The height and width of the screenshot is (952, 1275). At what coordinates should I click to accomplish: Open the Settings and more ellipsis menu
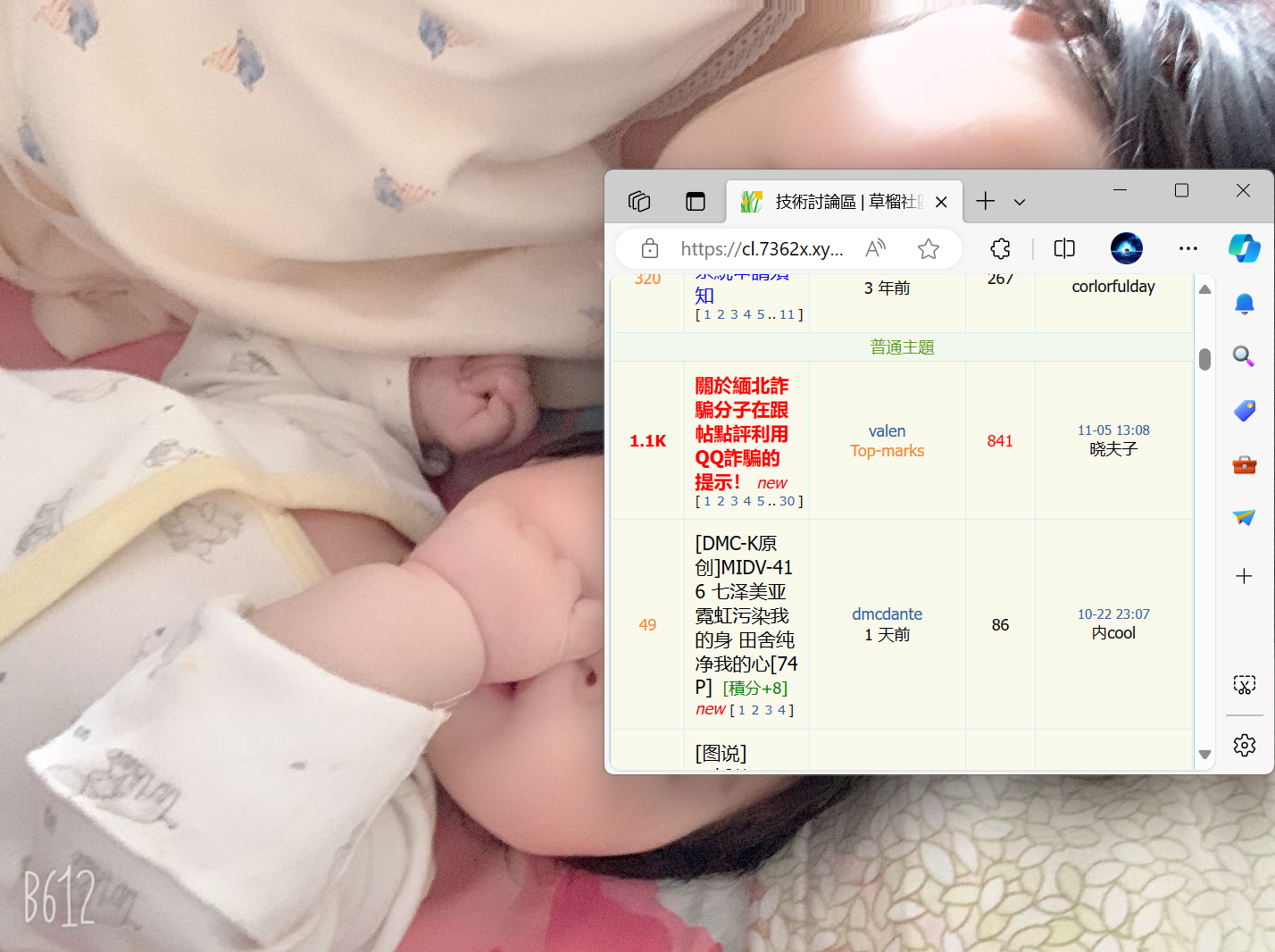coord(1187,248)
